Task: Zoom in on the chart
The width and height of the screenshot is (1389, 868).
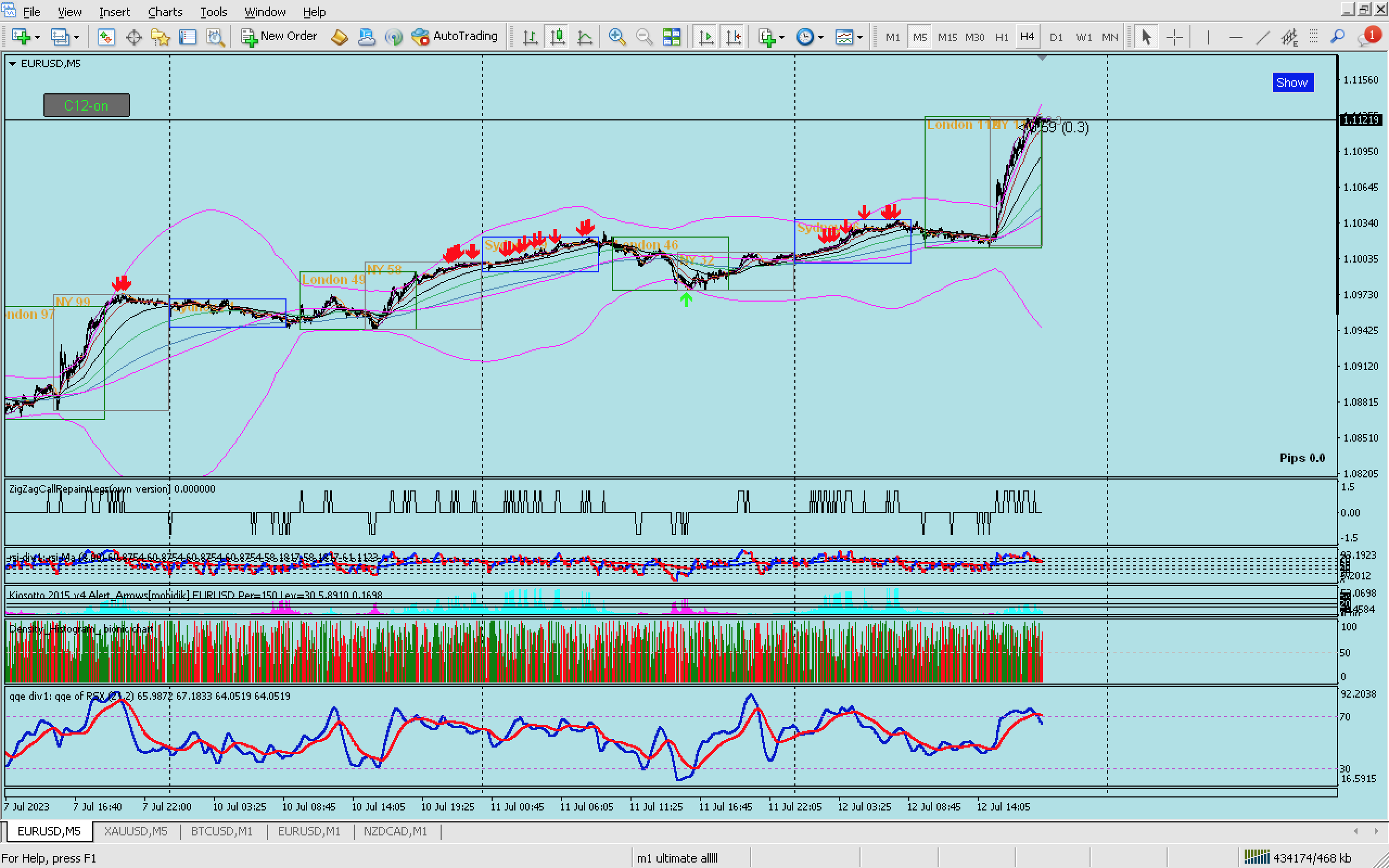Action: 616,37
